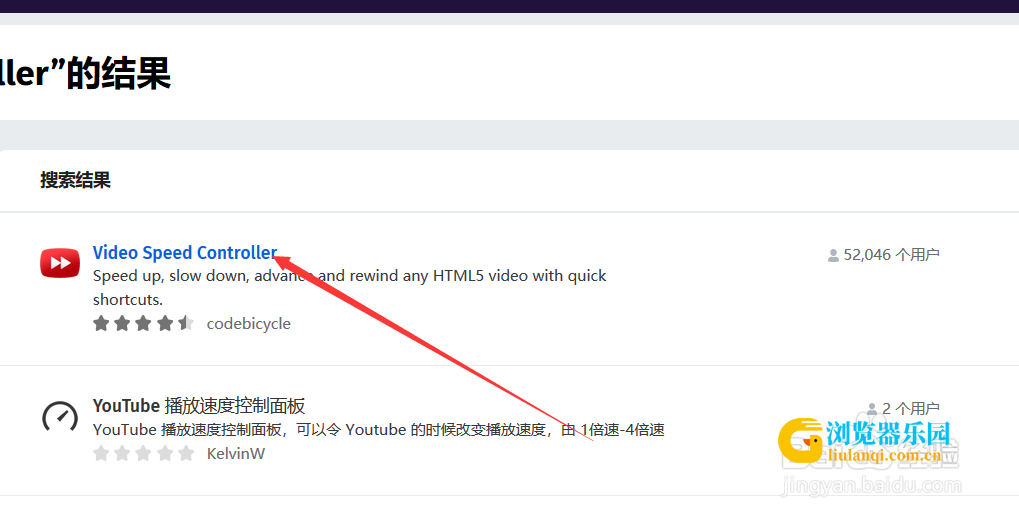
Task: Select the KelvinW author name
Action: tap(236, 453)
